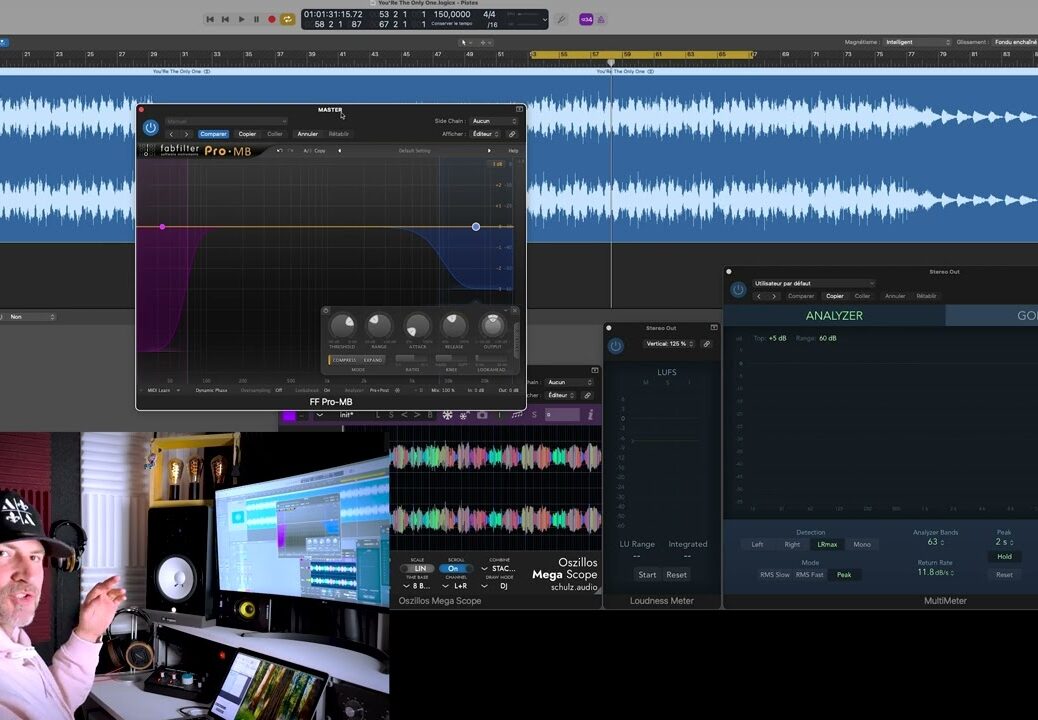Expand the LCD display mode chevron
1038x720 pixels.
[545, 20]
